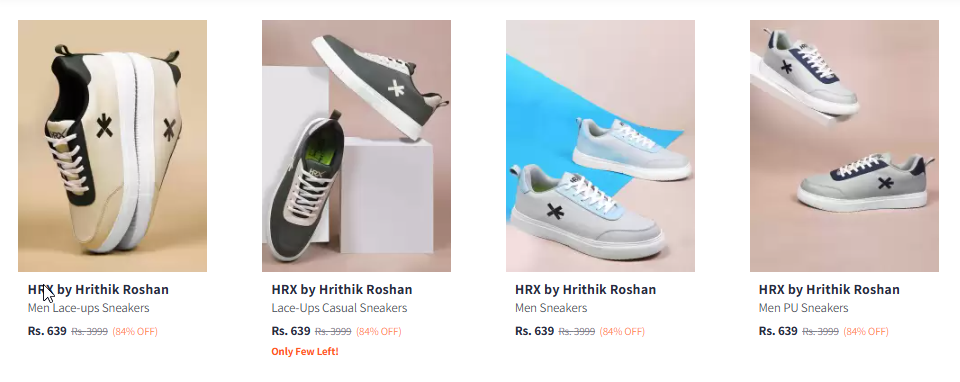Click brand name above Men Lace-ups Sneakers

click(98, 290)
